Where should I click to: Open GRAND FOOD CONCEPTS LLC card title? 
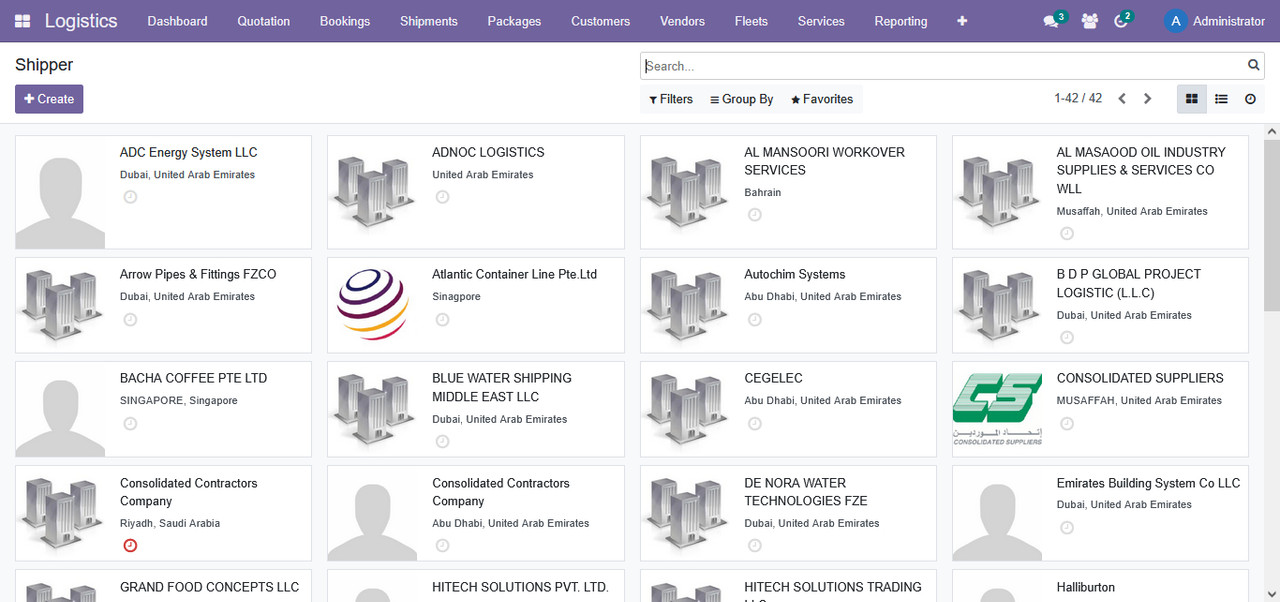point(210,587)
